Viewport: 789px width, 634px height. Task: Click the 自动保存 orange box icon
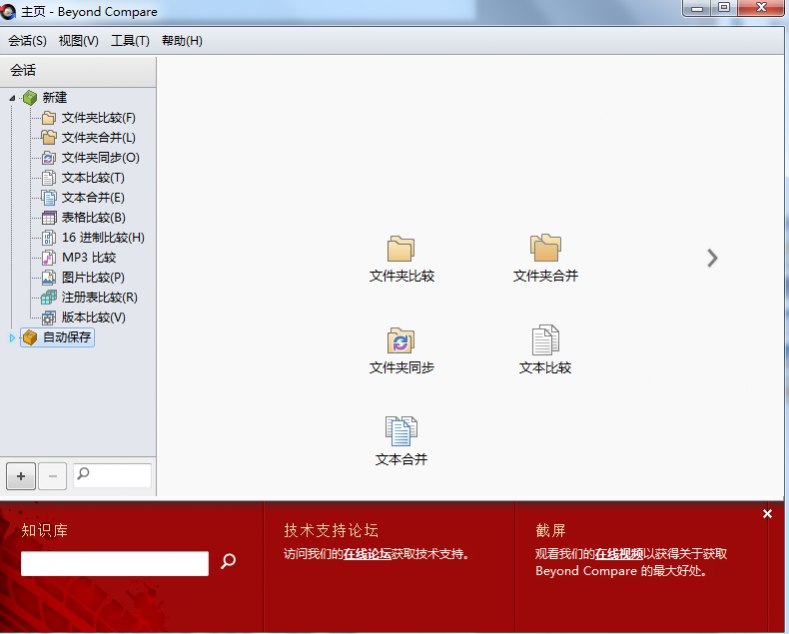coord(30,337)
